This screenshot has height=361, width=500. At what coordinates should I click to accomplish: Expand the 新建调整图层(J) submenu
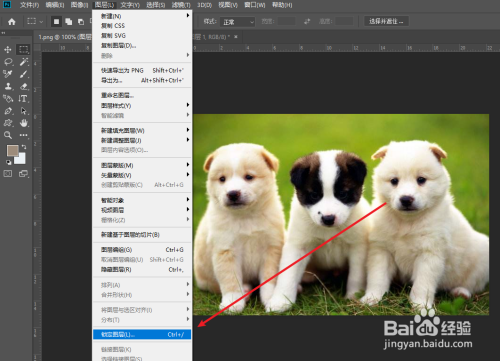coord(142,140)
